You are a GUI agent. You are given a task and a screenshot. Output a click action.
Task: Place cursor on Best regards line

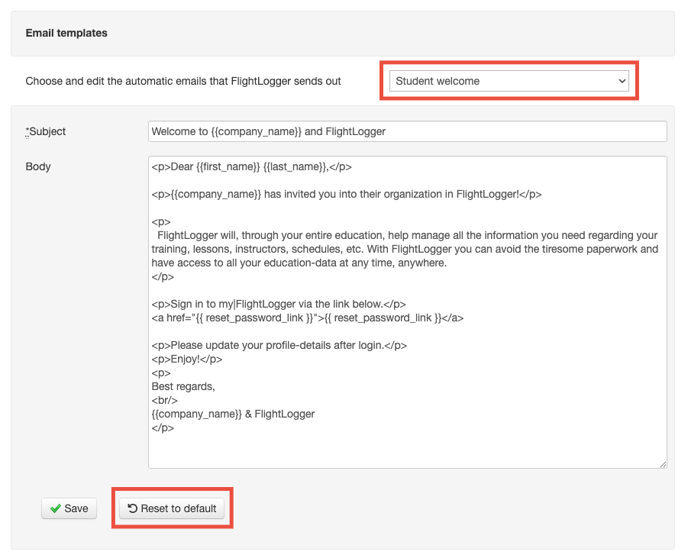[183, 386]
